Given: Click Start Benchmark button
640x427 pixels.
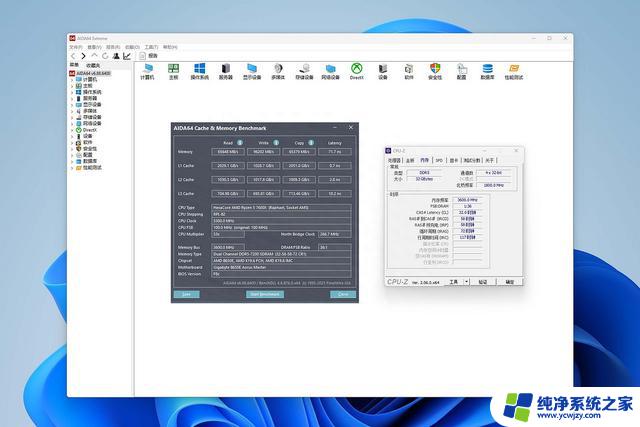Looking at the screenshot, I should coord(265,294).
